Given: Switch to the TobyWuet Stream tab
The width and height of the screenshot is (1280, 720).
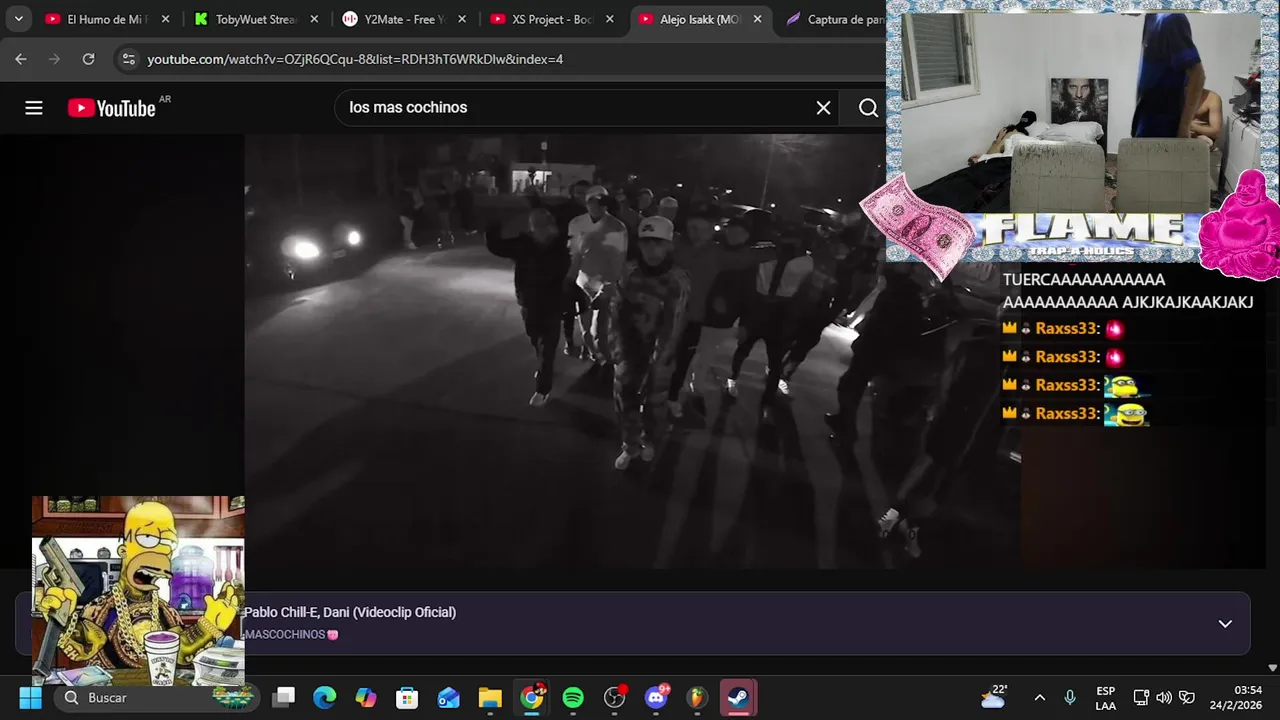Looking at the screenshot, I should click(x=245, y=19).
